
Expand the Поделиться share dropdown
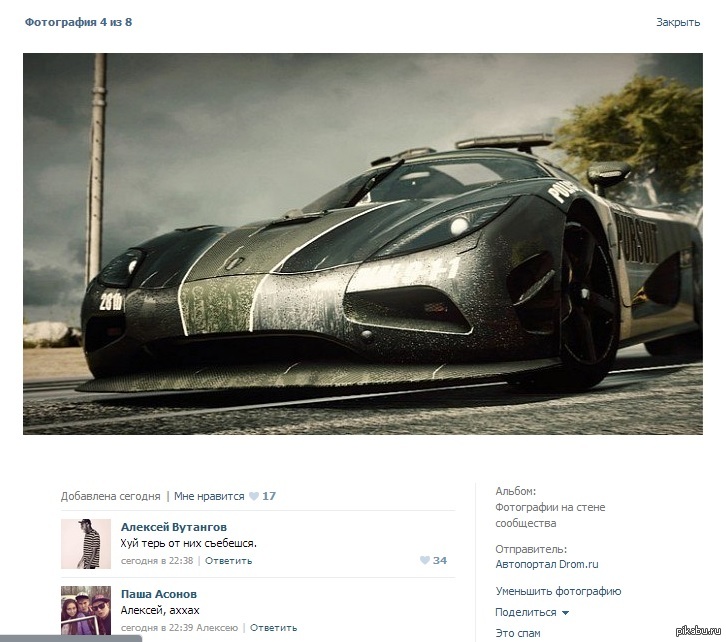[x=531, y=612]
